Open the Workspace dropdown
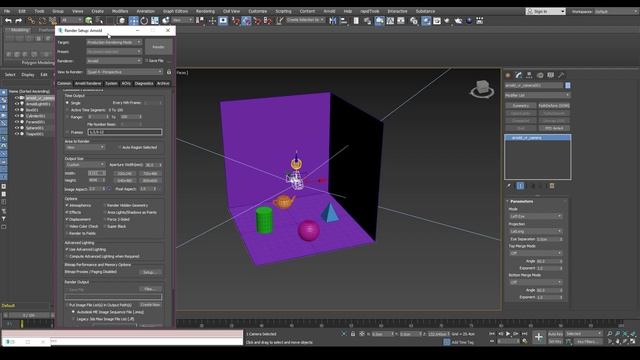640x360 pixels. point(616,11)
